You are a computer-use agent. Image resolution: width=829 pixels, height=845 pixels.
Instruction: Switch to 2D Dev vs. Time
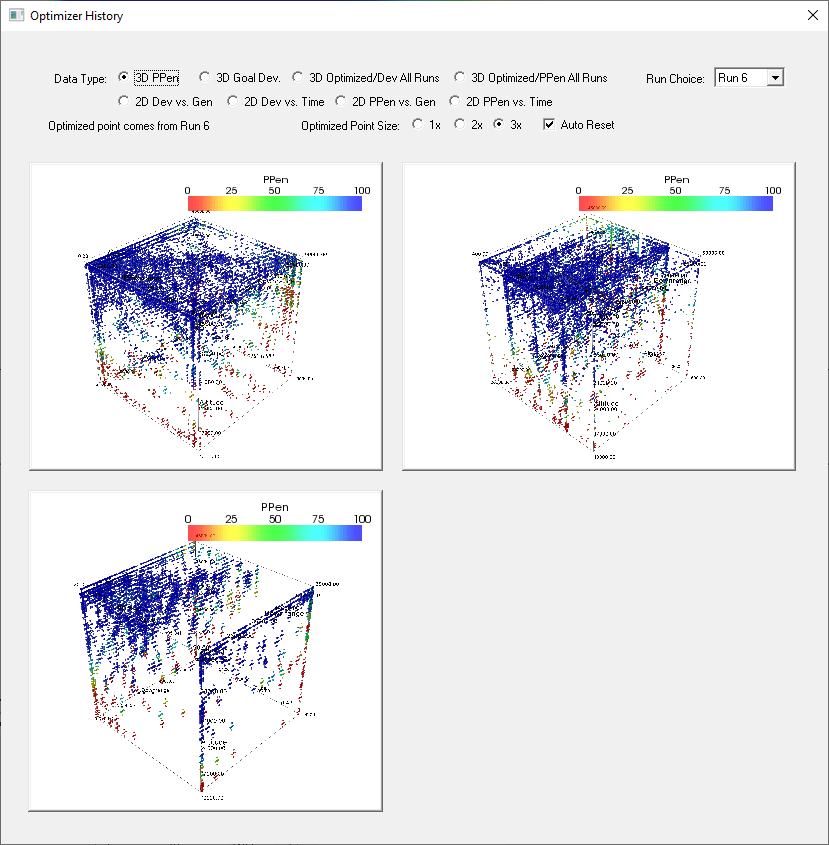(x=233, y=101)
